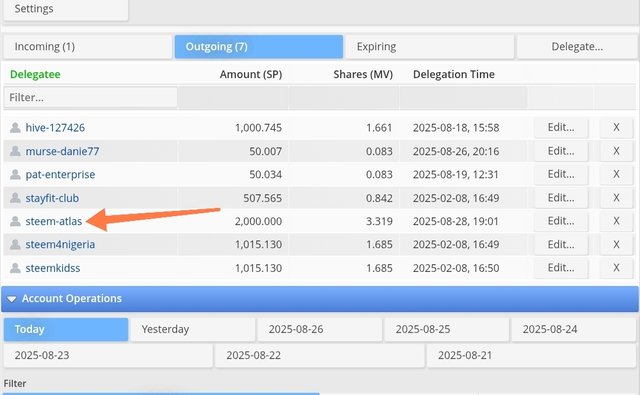Edit the hive-127426 delegation

[561, 127]
